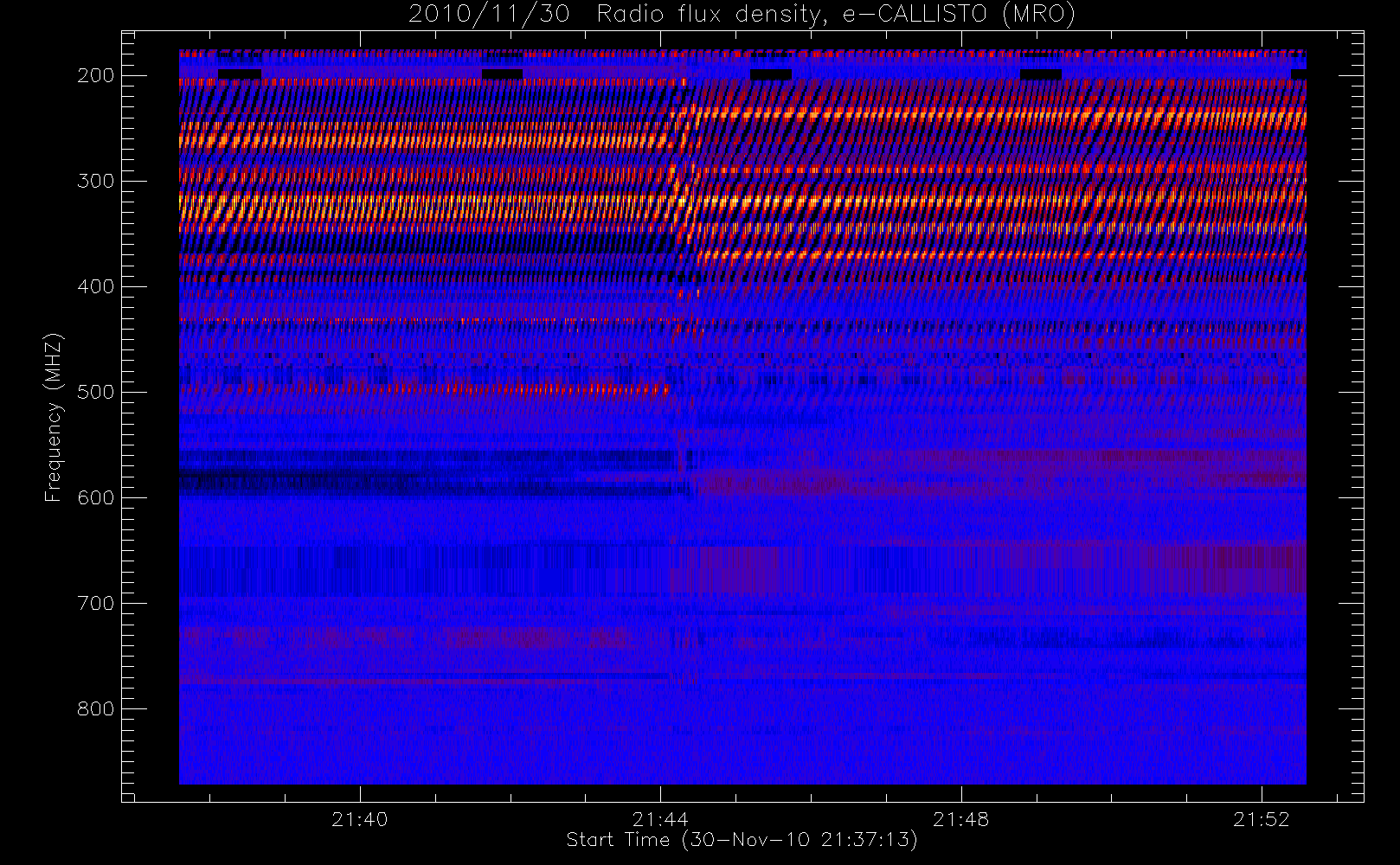Click the 800 frequency tick label

(x=95, y=708)
